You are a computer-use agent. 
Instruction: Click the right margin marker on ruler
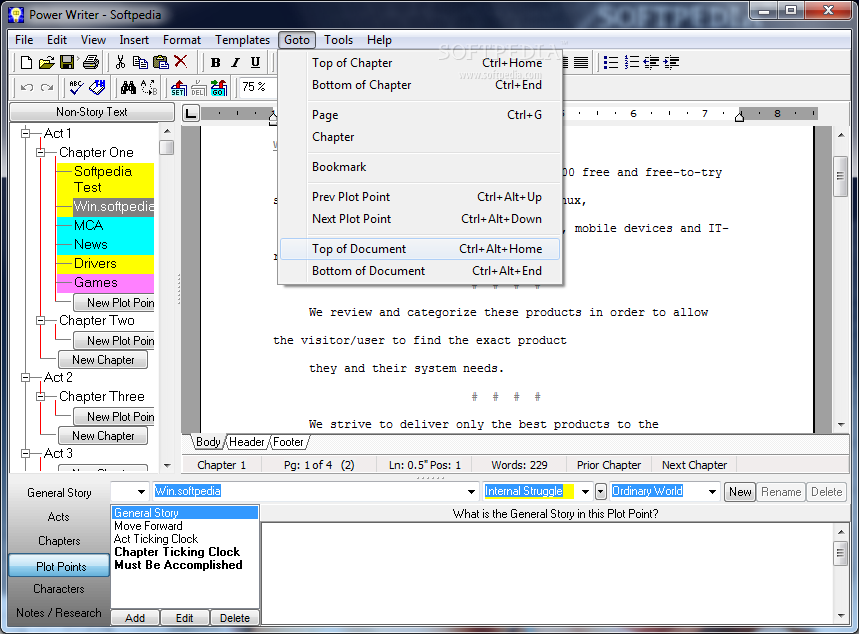pos(740,116)
